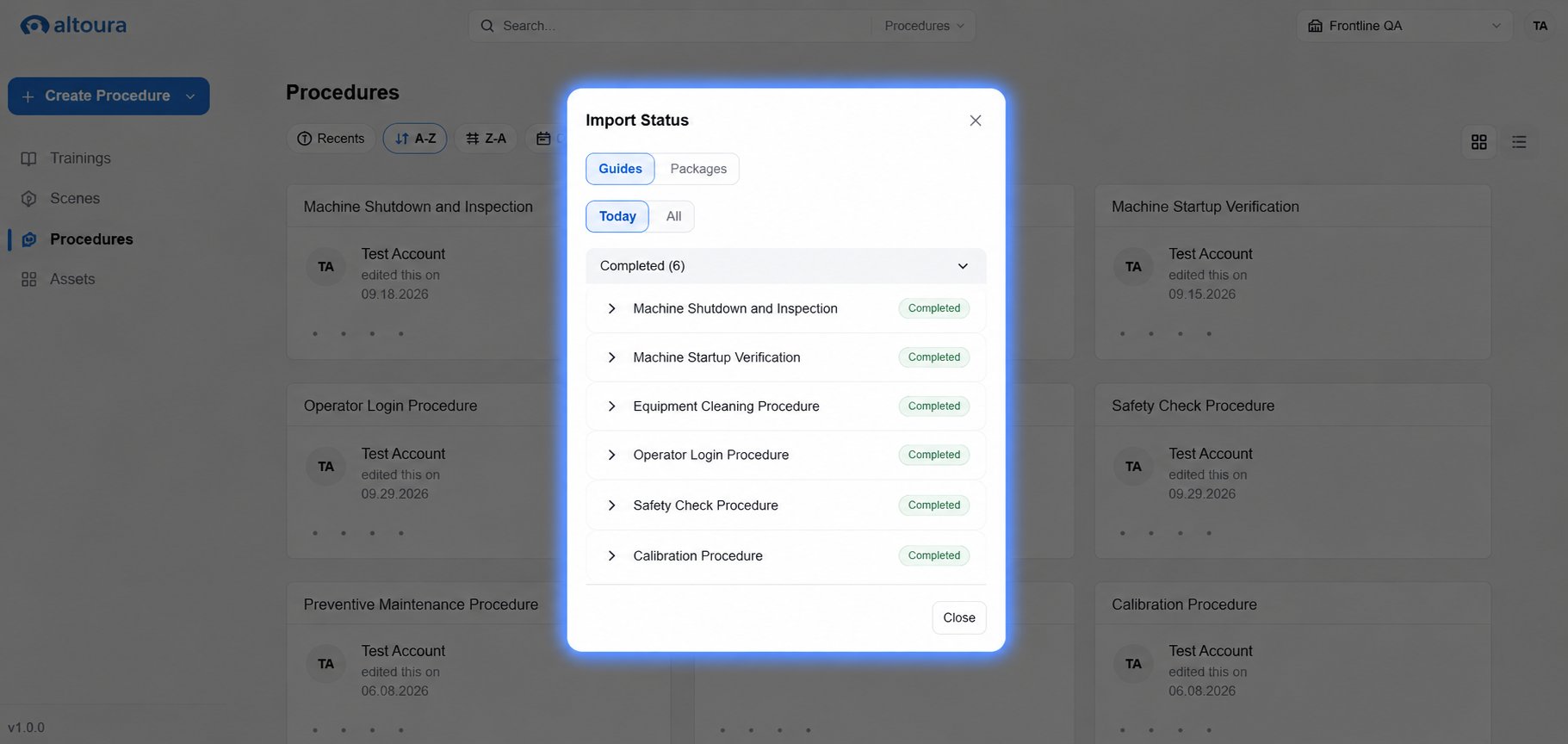The width and height of the screenshot is (1568, 744).
Task: Click the Scenes cube icon
Action: click(x=29, y=199)
